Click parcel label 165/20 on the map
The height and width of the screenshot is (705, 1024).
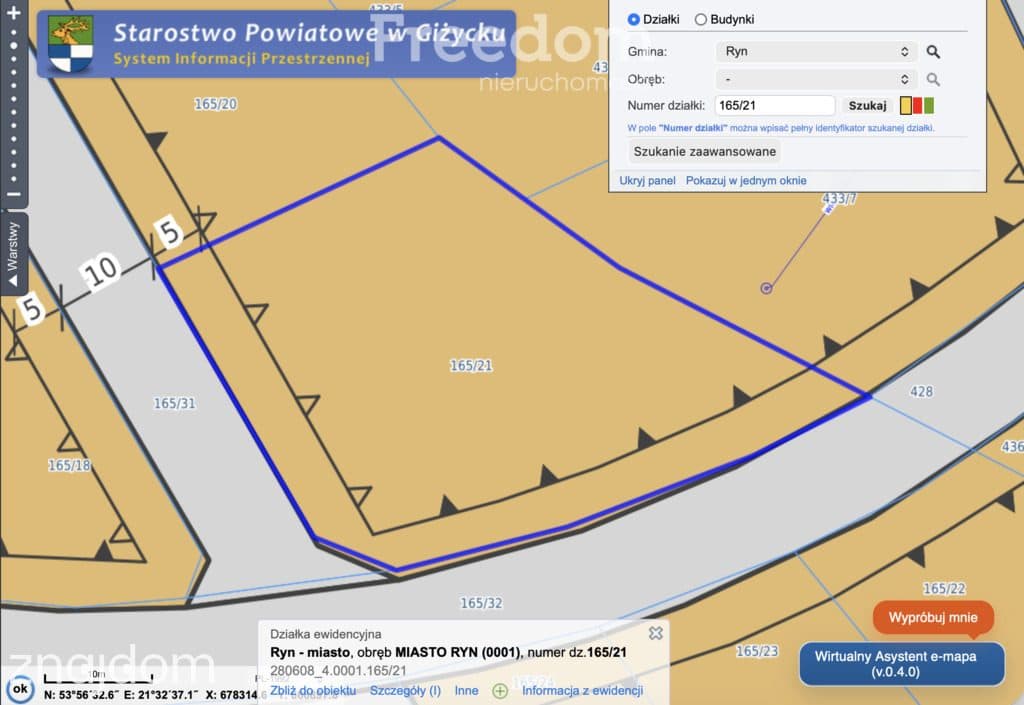[x=216, y=104]
